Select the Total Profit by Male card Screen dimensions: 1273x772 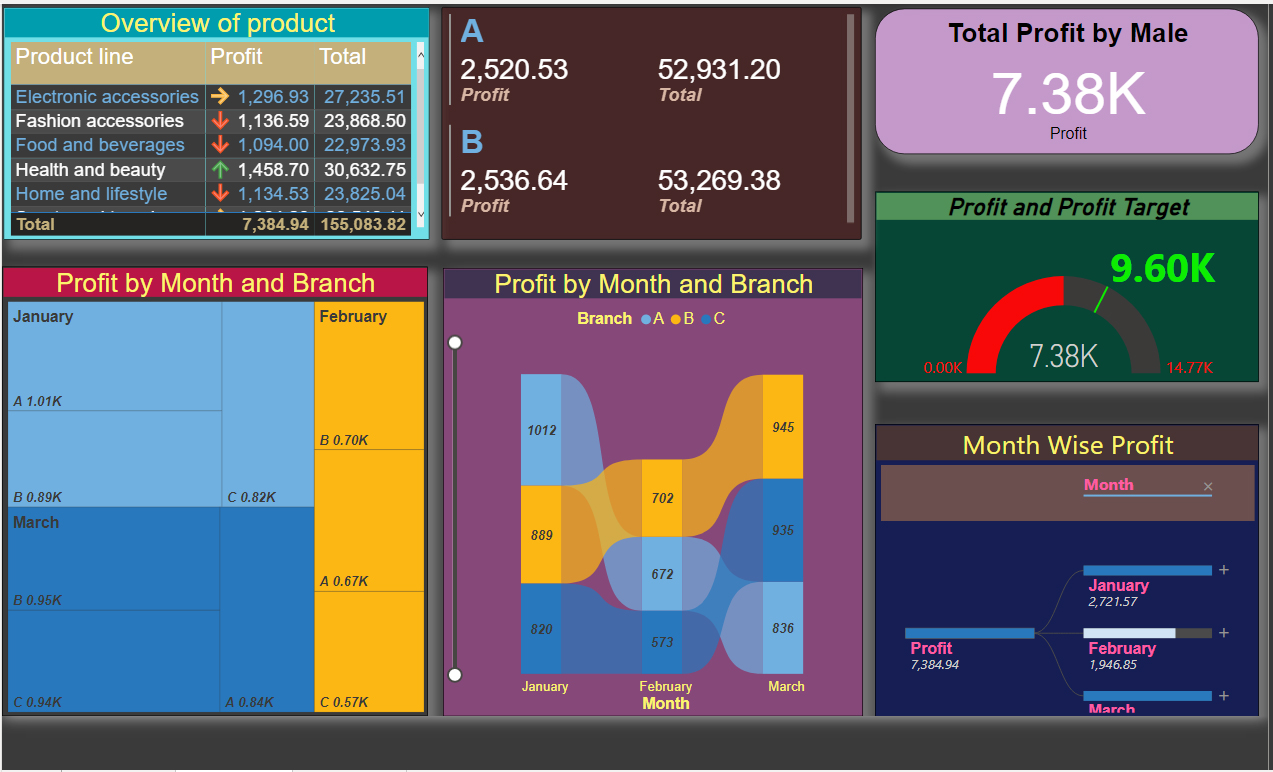(1067, 82)
